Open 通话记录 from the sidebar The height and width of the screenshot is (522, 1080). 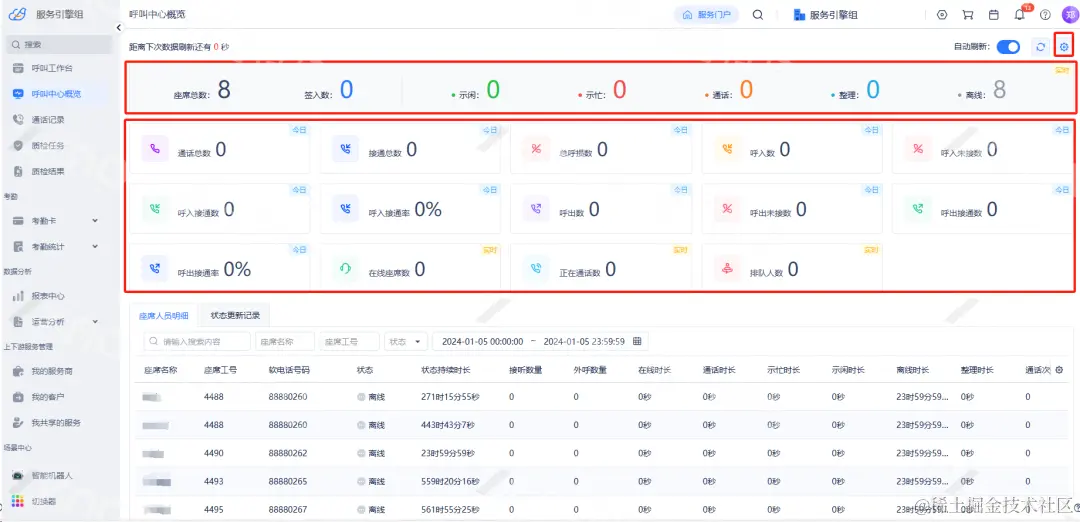48,120
